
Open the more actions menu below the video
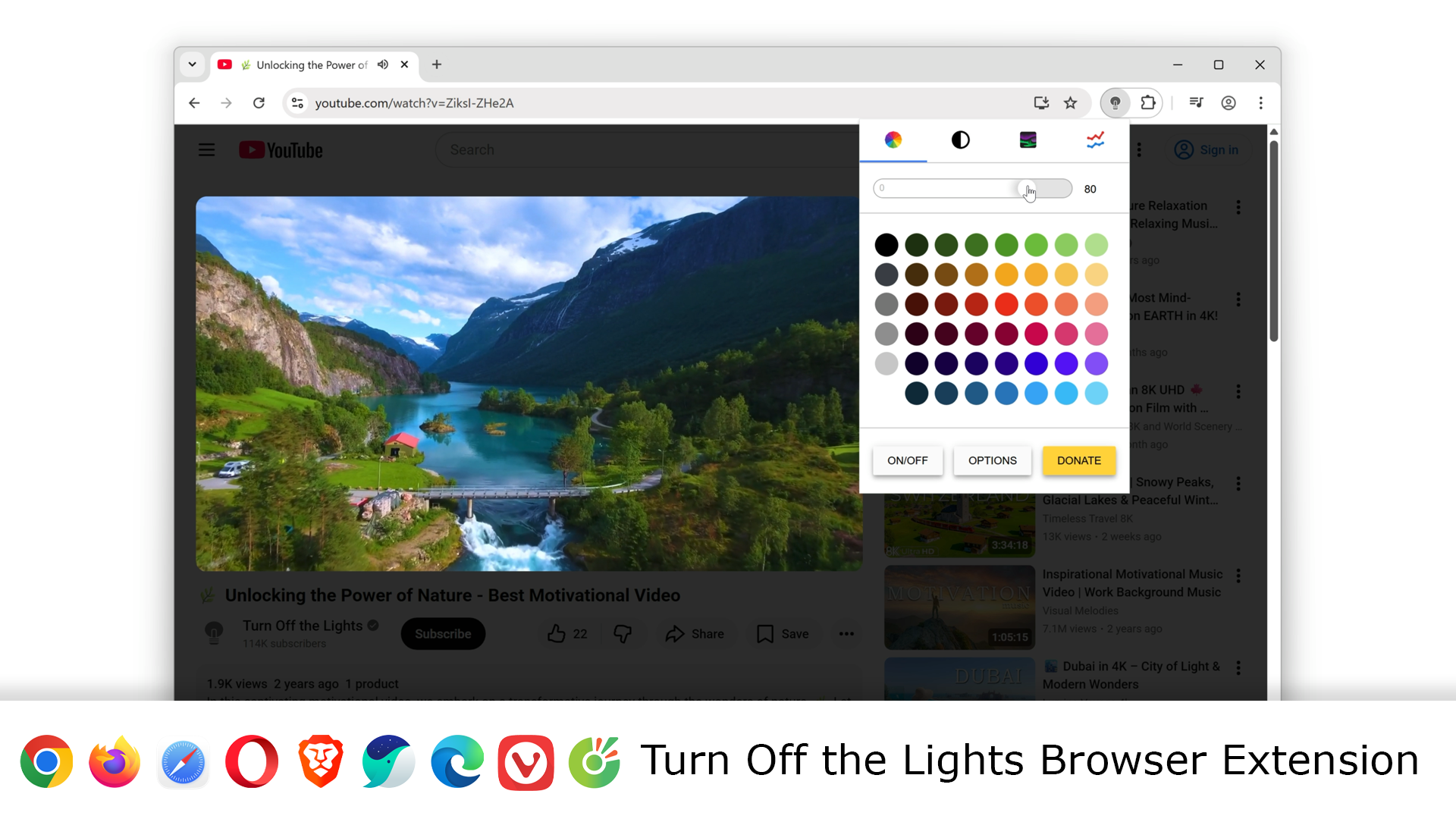846,633
